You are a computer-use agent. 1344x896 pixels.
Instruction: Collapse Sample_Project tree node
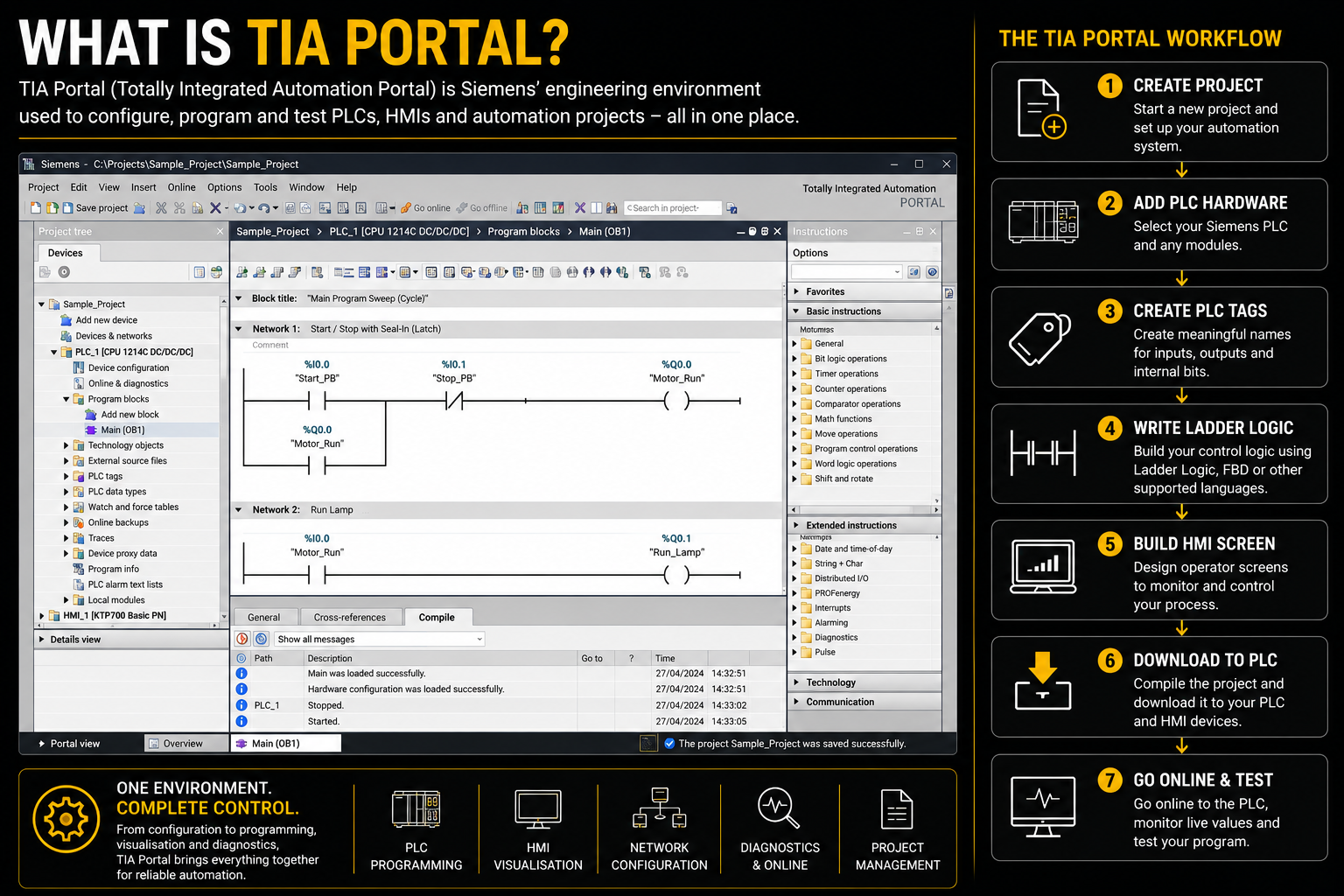pos(41,304)
